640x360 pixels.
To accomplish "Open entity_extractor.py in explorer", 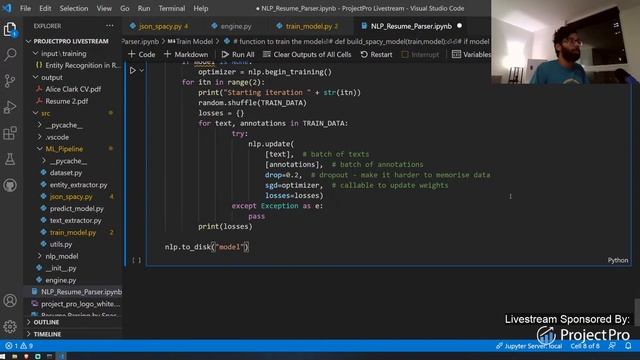I will tap(73, 184).
